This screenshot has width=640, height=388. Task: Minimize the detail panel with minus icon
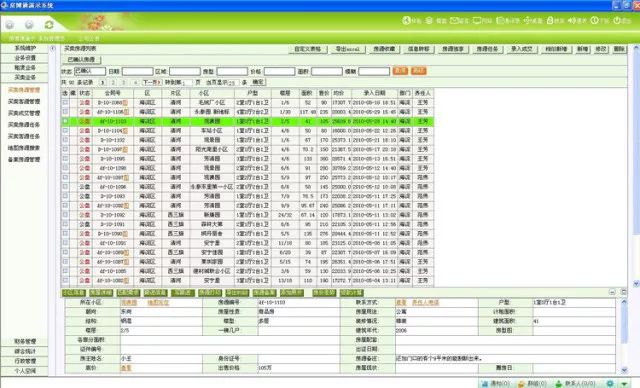pyautogui.click(x=612, y=292)
